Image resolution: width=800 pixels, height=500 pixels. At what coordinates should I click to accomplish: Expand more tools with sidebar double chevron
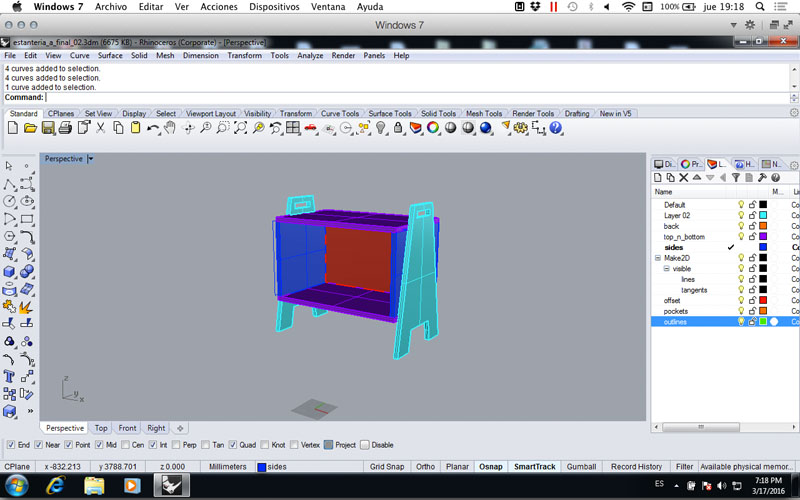(30, 411)
